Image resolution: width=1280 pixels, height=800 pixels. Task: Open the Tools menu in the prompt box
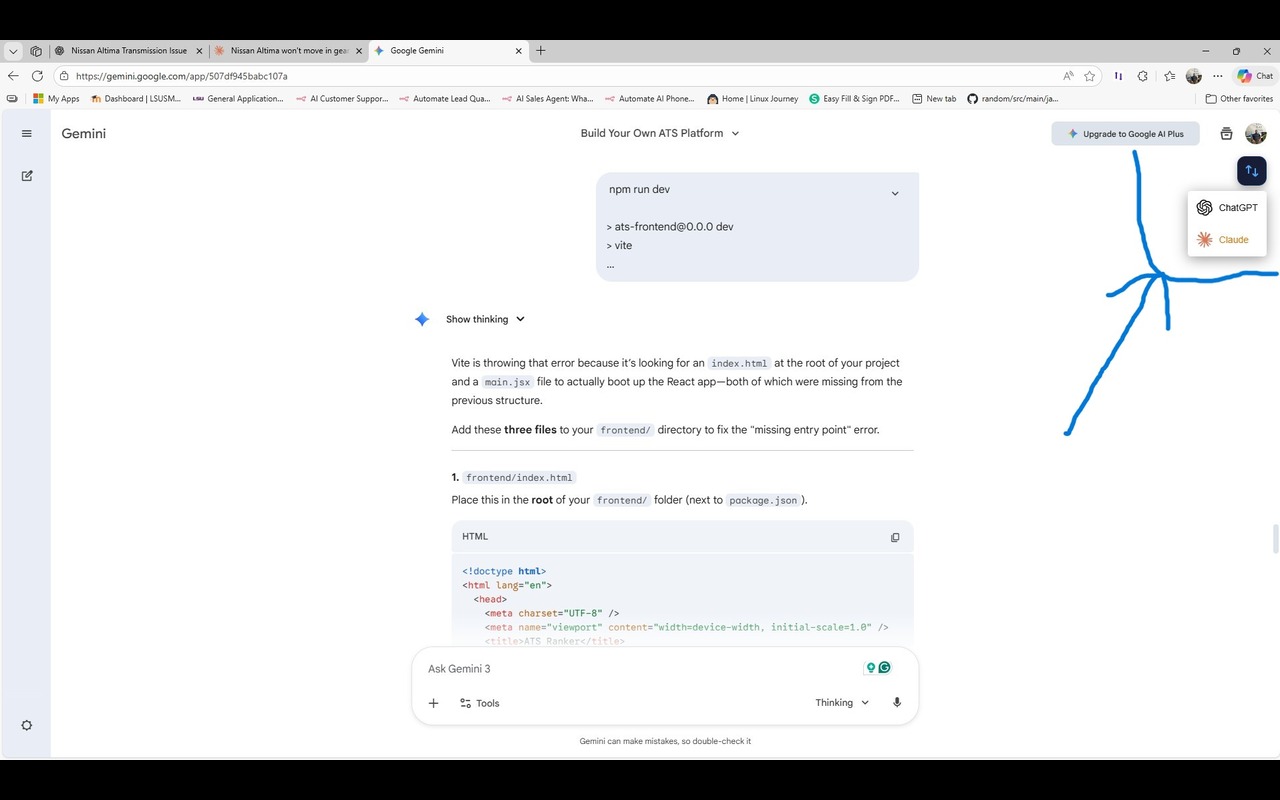pyautogui.click(x=479, y=703)
